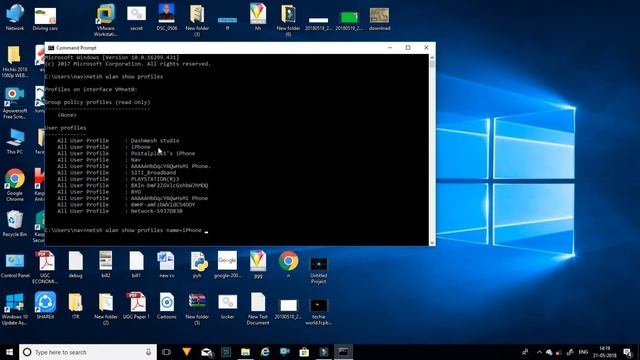The width and height of the screenshot is (640, 360).
Task: Click the 'Network-59370830' profile text
Action: click(x=156, y=211)
